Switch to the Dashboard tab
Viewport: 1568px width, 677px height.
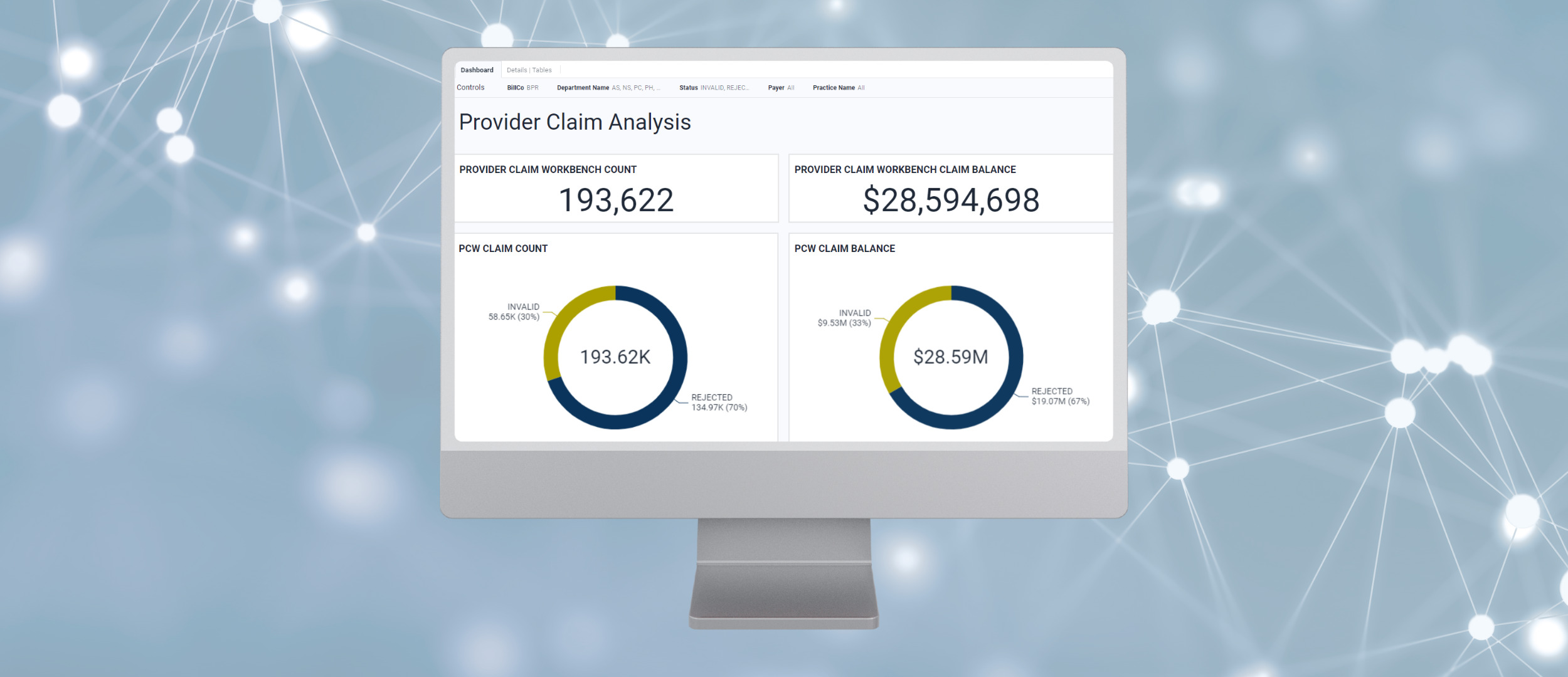click(x=477, y=70)
